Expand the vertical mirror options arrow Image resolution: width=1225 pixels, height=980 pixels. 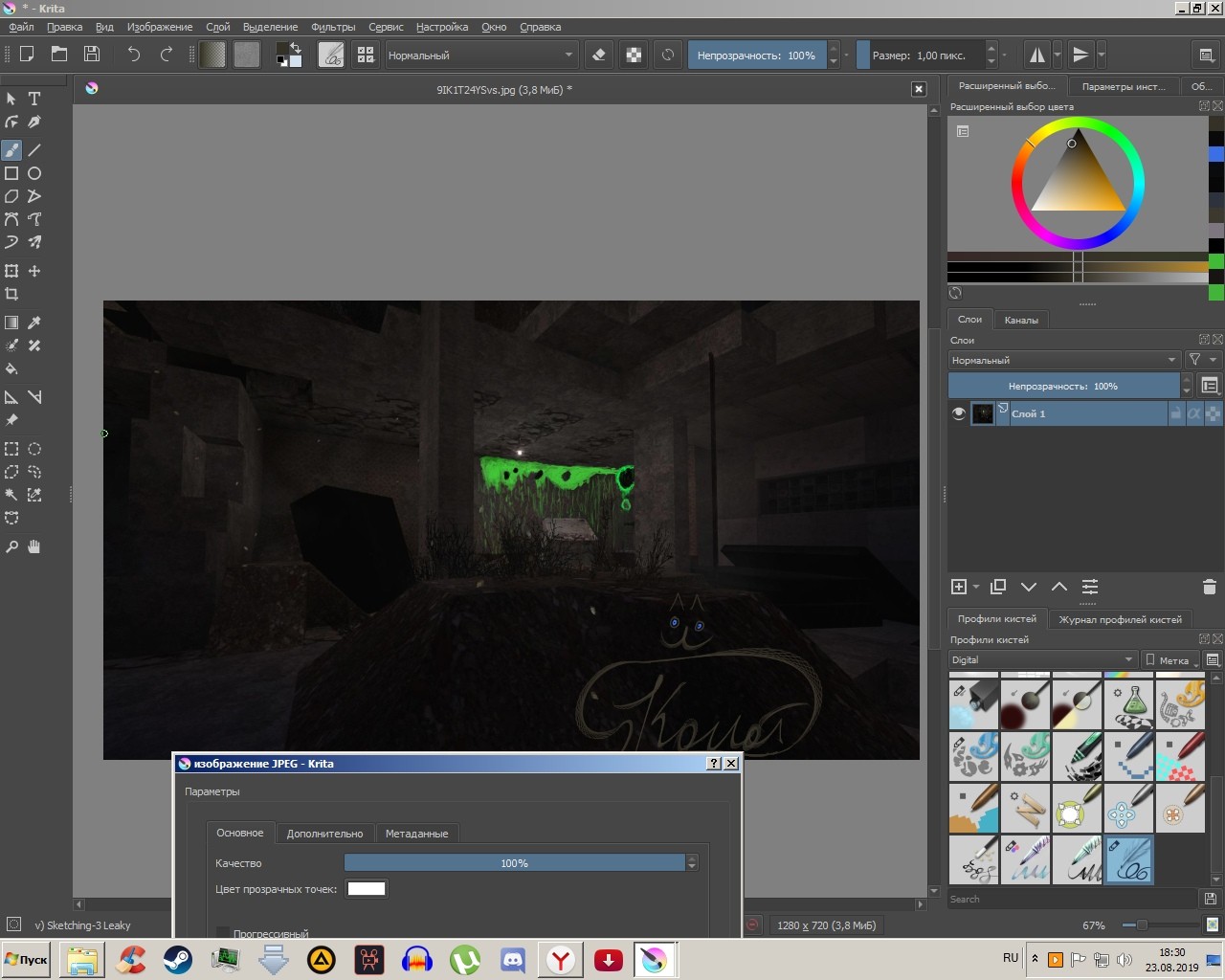coord(1102,55)
